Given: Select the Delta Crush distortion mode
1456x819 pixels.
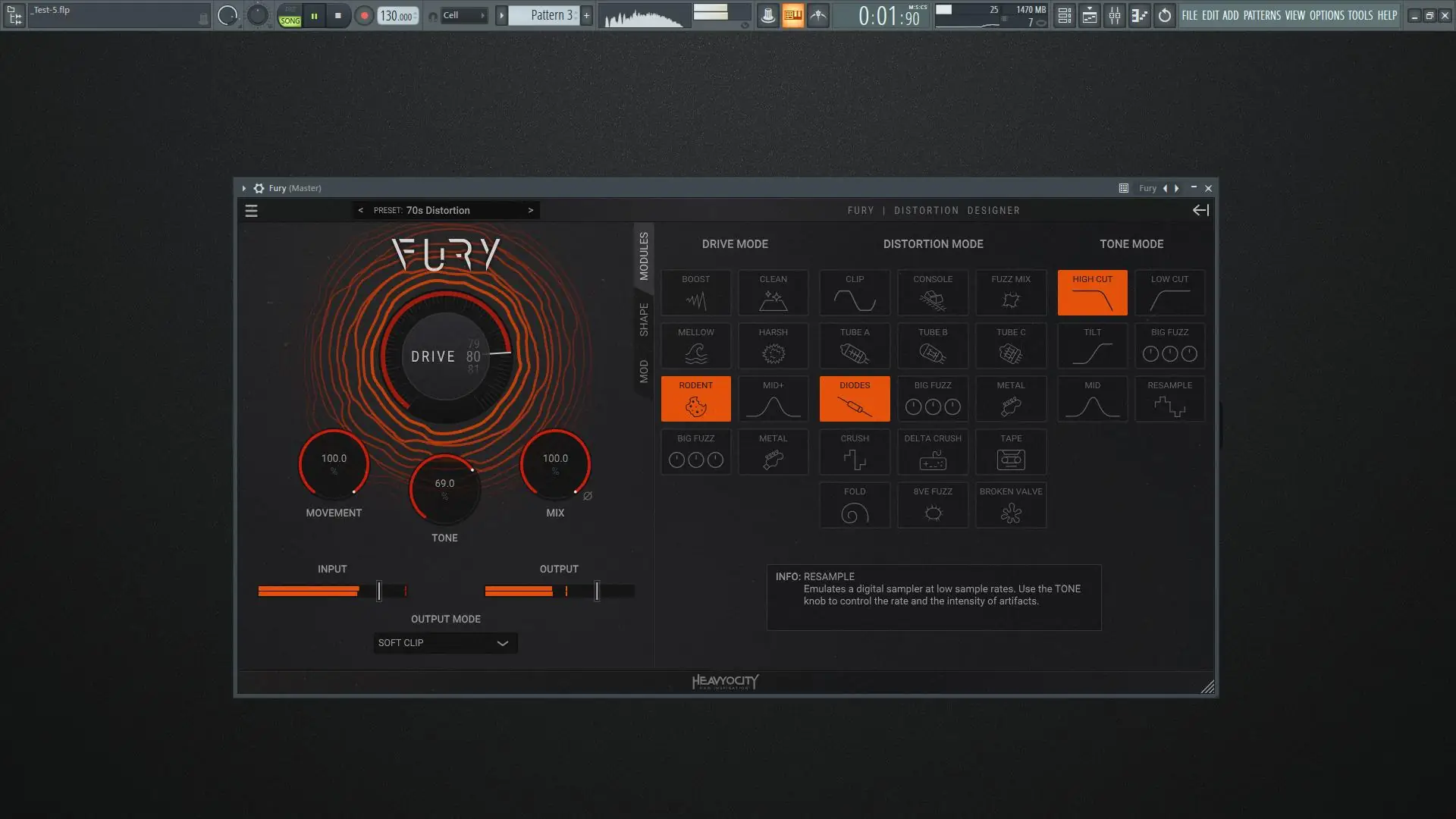Looking at the screenshot, I should coord(933,452).
